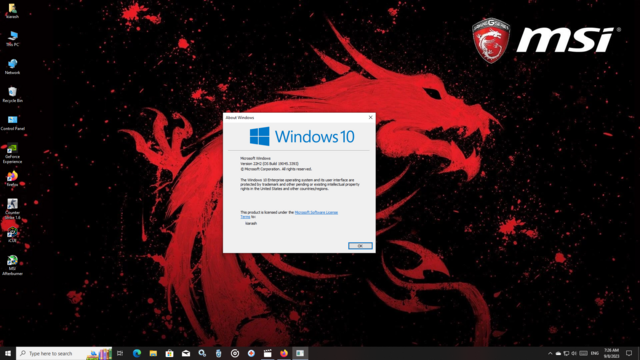Click OK in the About Windows dialog
Image resolution: width=640 pixels, height=360 pixels.
(360, 246)
